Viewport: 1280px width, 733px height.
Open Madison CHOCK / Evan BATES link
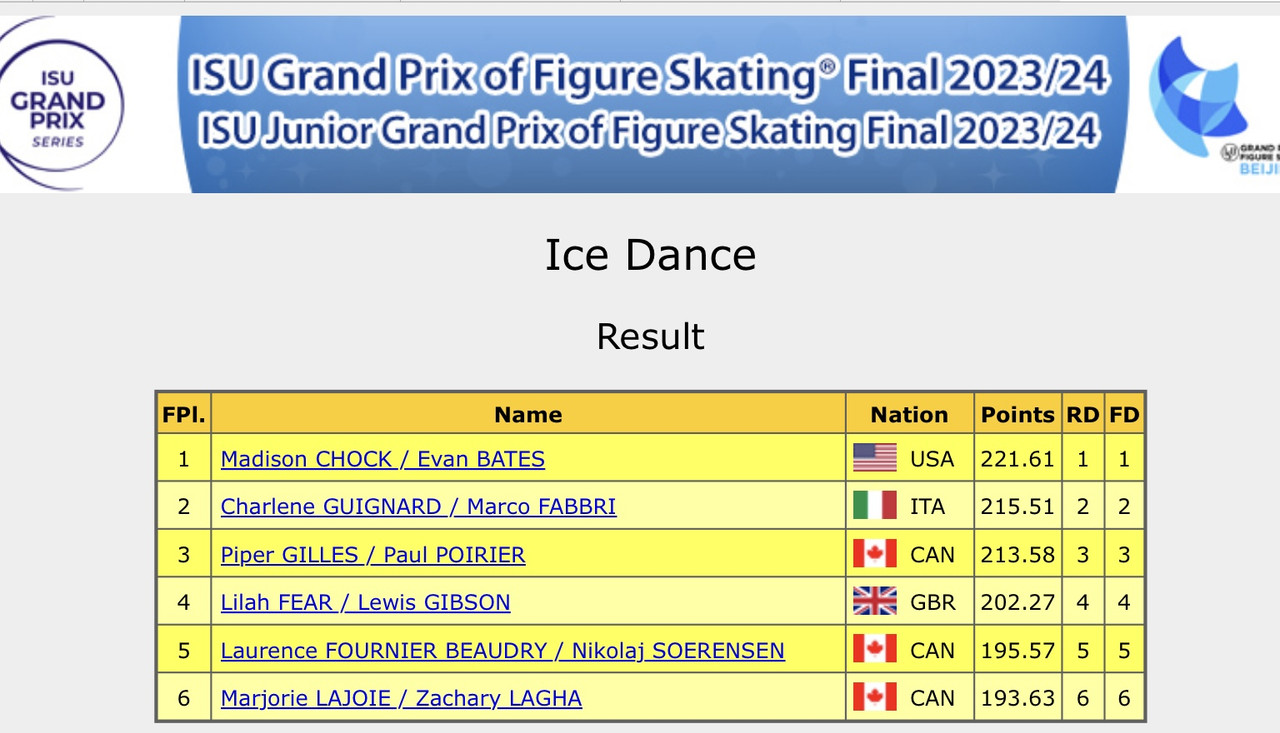(x=383, y=459)
